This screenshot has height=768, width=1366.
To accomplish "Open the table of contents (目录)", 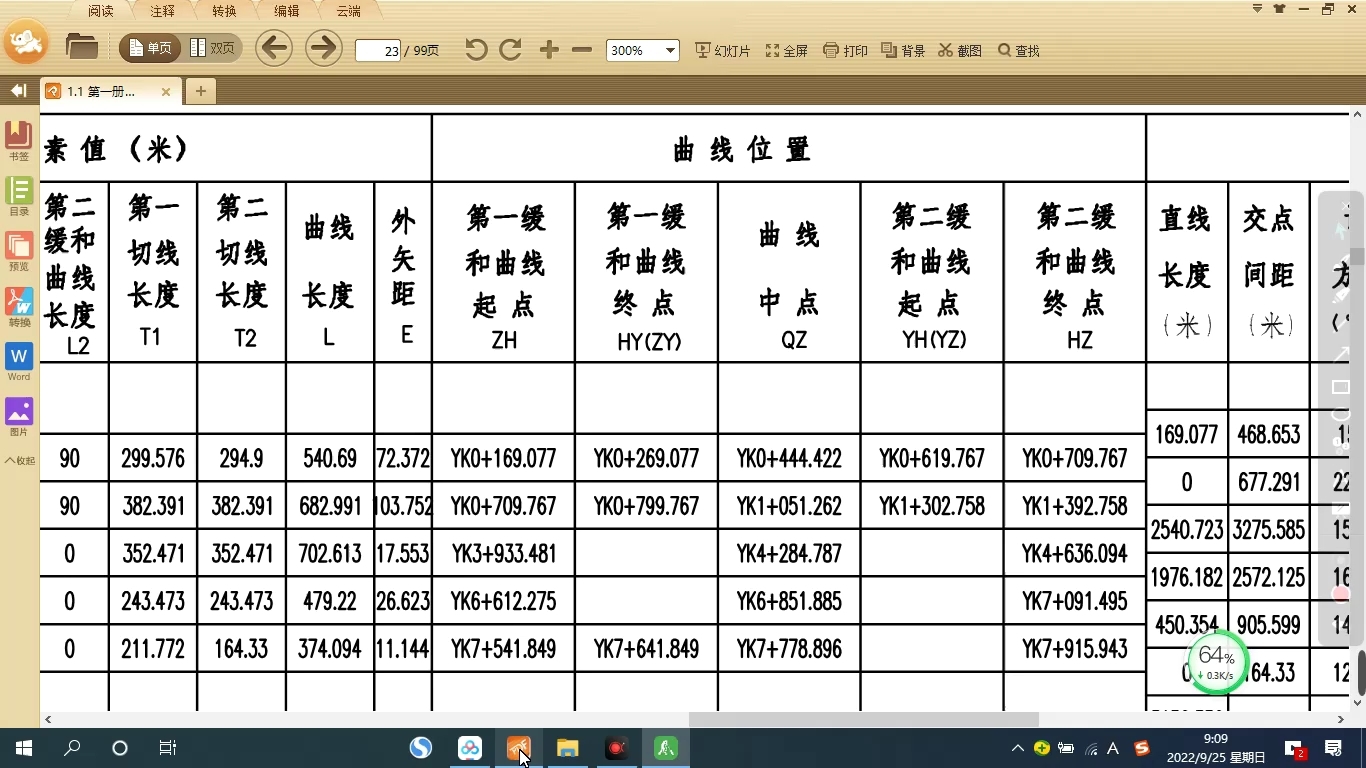I will (x=19, y=196).
